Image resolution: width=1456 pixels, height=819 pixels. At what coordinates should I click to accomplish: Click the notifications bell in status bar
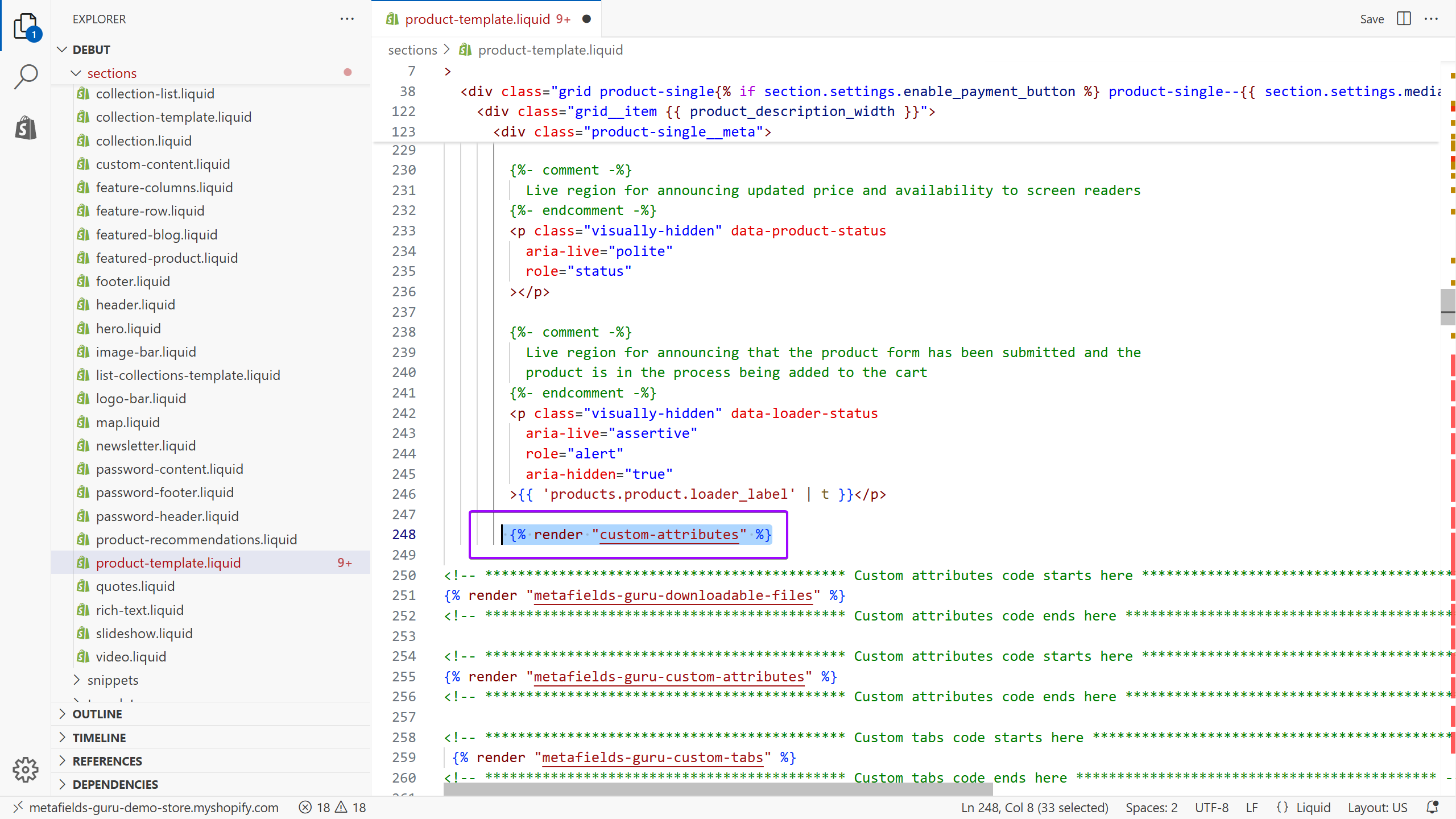coord(1432,807)
